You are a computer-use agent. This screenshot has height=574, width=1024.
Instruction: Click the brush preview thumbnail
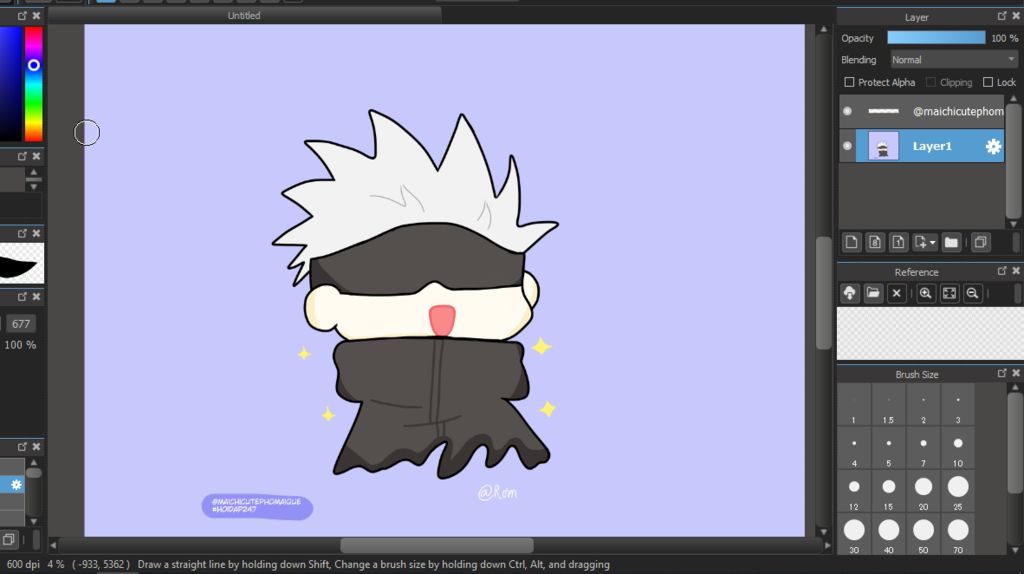coord(22,263)
